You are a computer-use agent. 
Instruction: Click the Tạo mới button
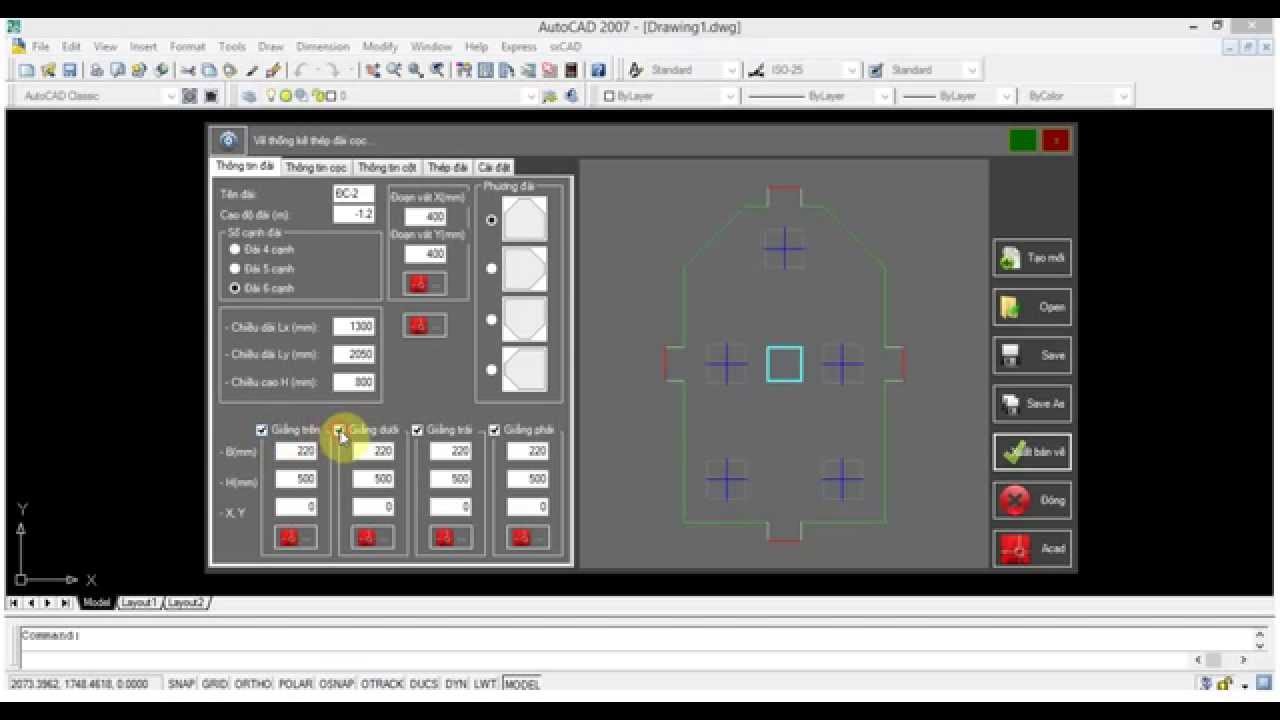(1032, 258)
